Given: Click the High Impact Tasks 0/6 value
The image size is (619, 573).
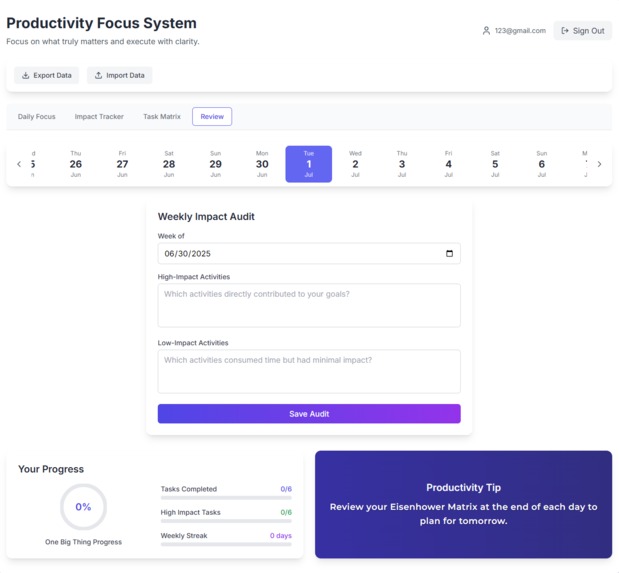Looking at the screenshot, I should [x=286, y=512].
